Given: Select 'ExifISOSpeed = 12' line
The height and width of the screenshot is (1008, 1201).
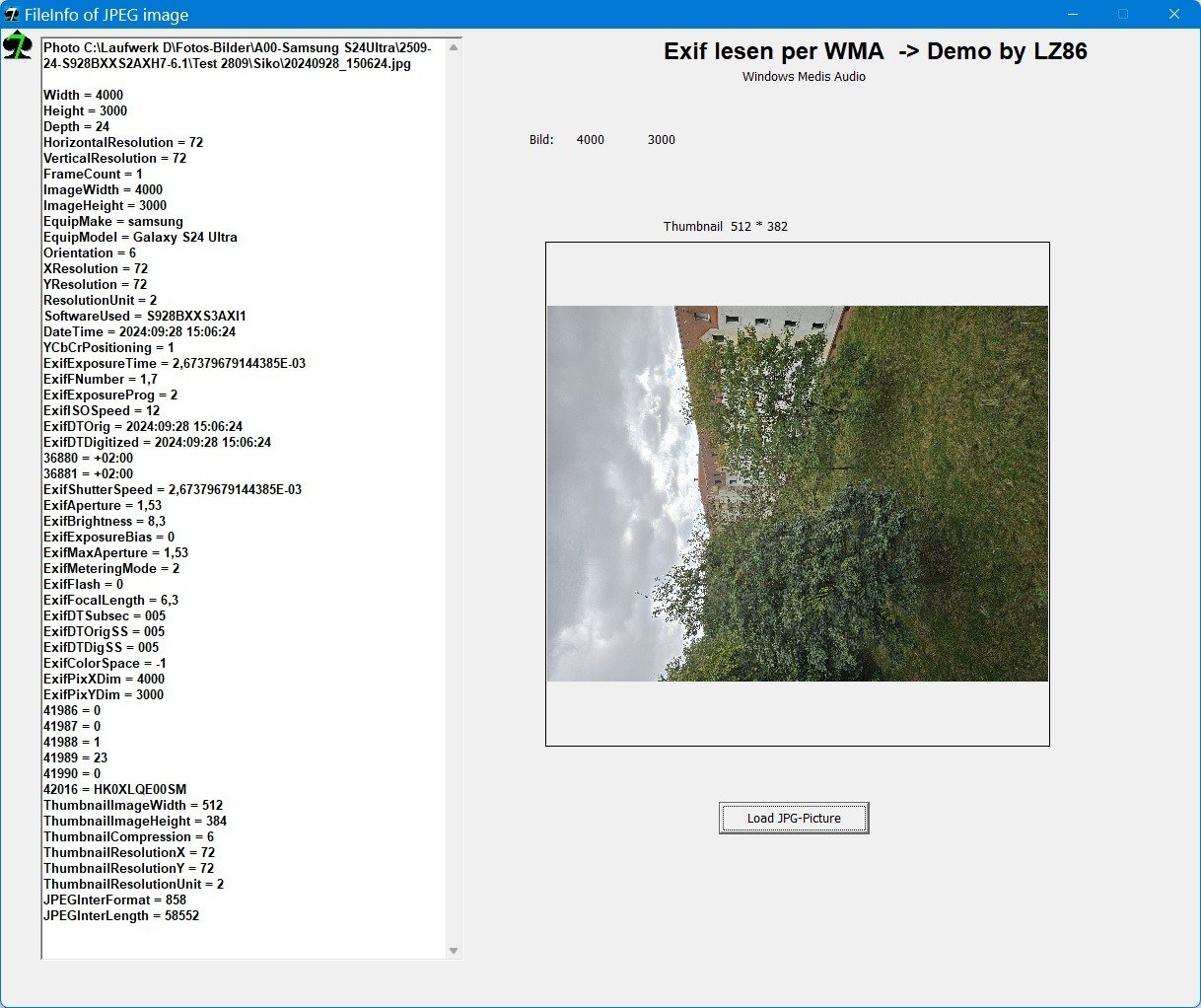Looking at the screenshot, I should 102,410.
